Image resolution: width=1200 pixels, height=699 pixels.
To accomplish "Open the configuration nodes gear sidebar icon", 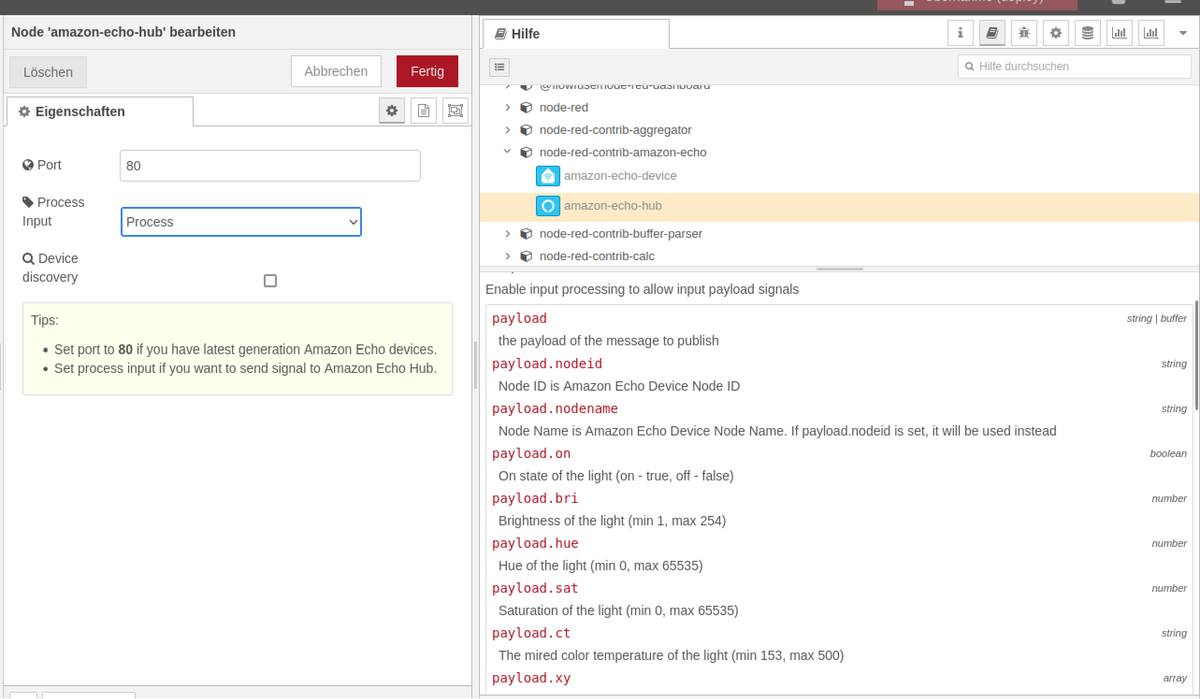I will point(1055,33).
